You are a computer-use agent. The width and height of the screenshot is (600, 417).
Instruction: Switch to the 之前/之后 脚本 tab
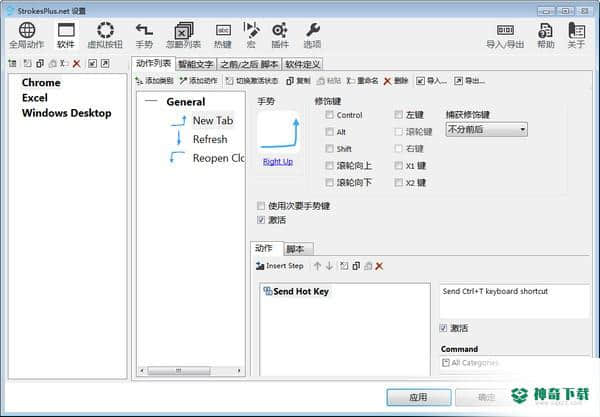[249, 64]
